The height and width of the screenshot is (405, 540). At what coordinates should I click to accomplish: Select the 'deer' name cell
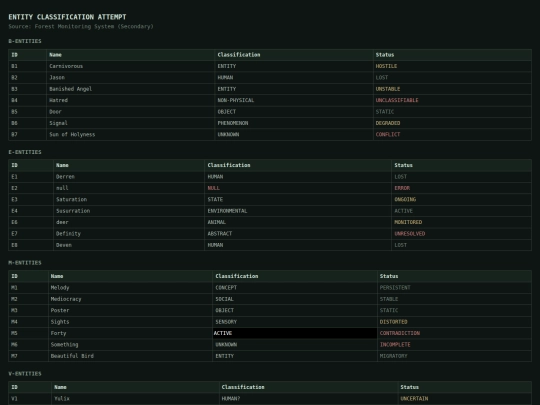pos(129,222)
